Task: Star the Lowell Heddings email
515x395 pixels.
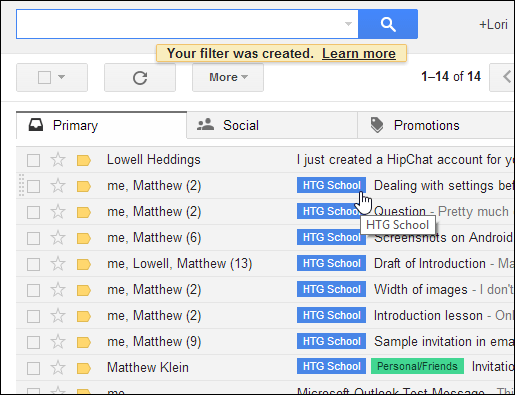Action: tap(58, 160)
